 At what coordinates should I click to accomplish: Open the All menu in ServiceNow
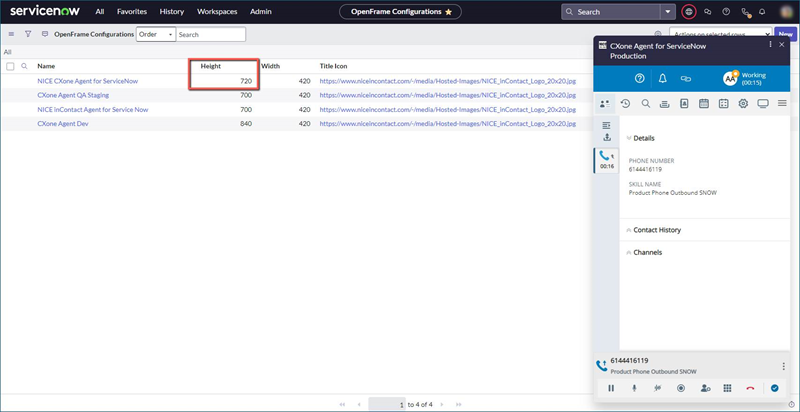pyautogui.click(x=99, y=11)
